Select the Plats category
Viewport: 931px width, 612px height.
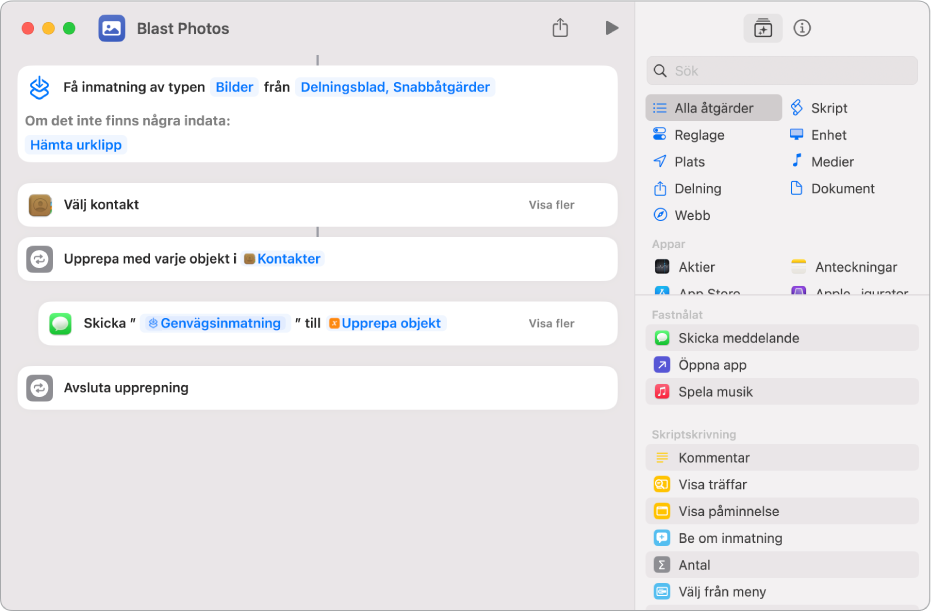click(x=679, y=161)
